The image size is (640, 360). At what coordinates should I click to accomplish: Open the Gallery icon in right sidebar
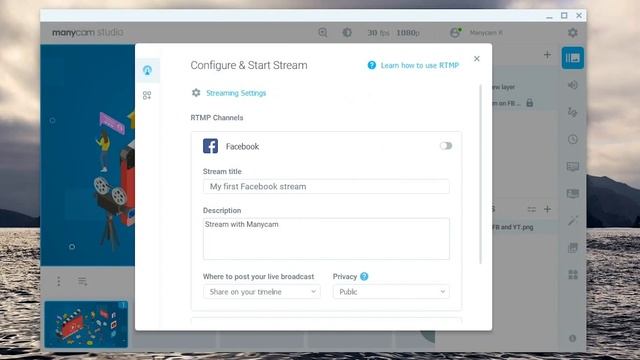tap(573, 248)
